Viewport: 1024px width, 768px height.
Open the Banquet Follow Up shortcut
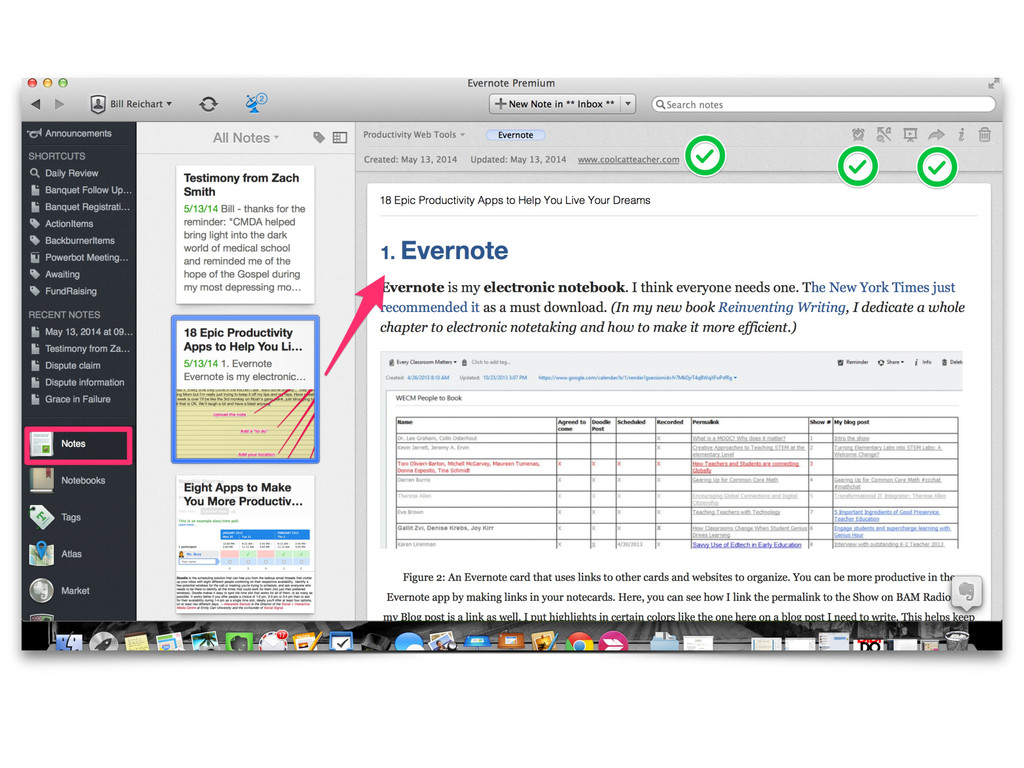pyautogui.click(x=81, y=190)
